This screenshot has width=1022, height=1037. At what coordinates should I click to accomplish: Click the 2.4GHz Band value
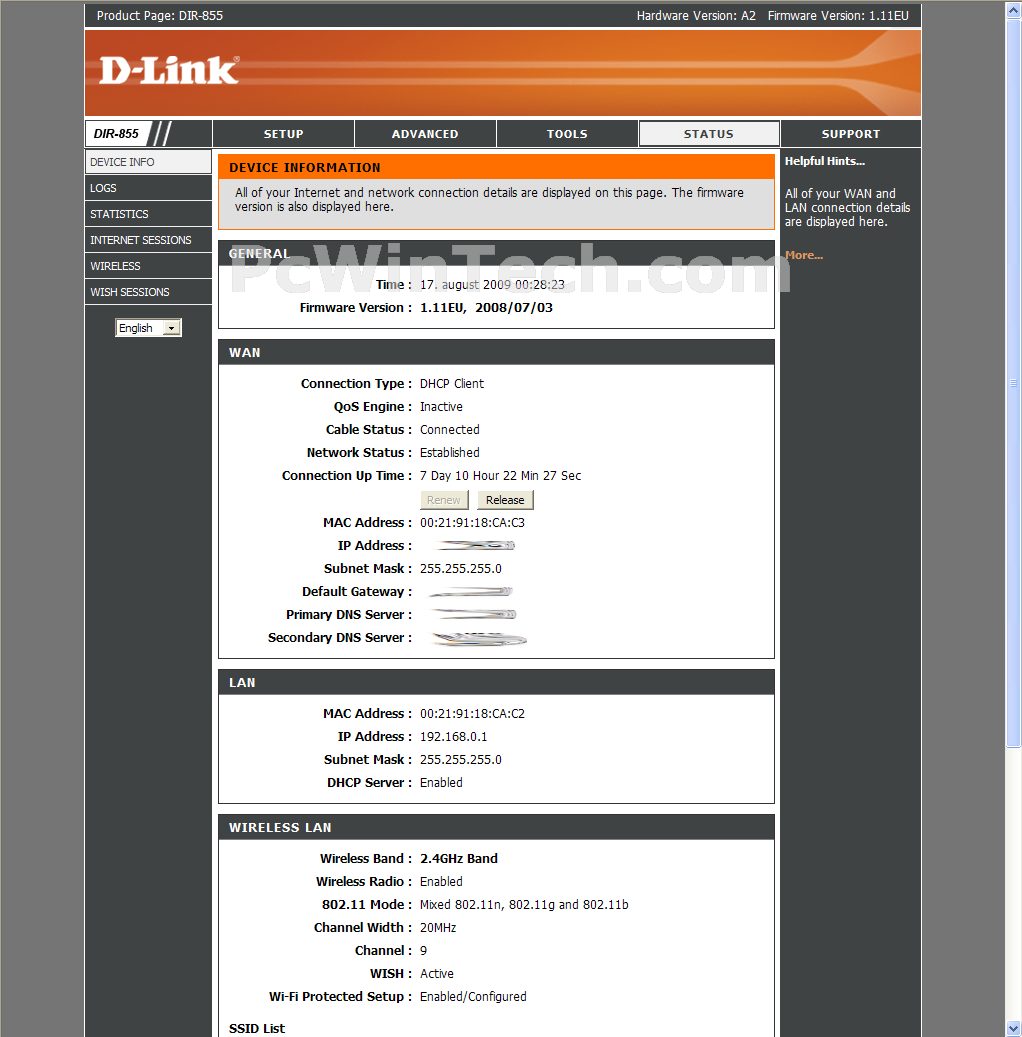tap(458, 858)
